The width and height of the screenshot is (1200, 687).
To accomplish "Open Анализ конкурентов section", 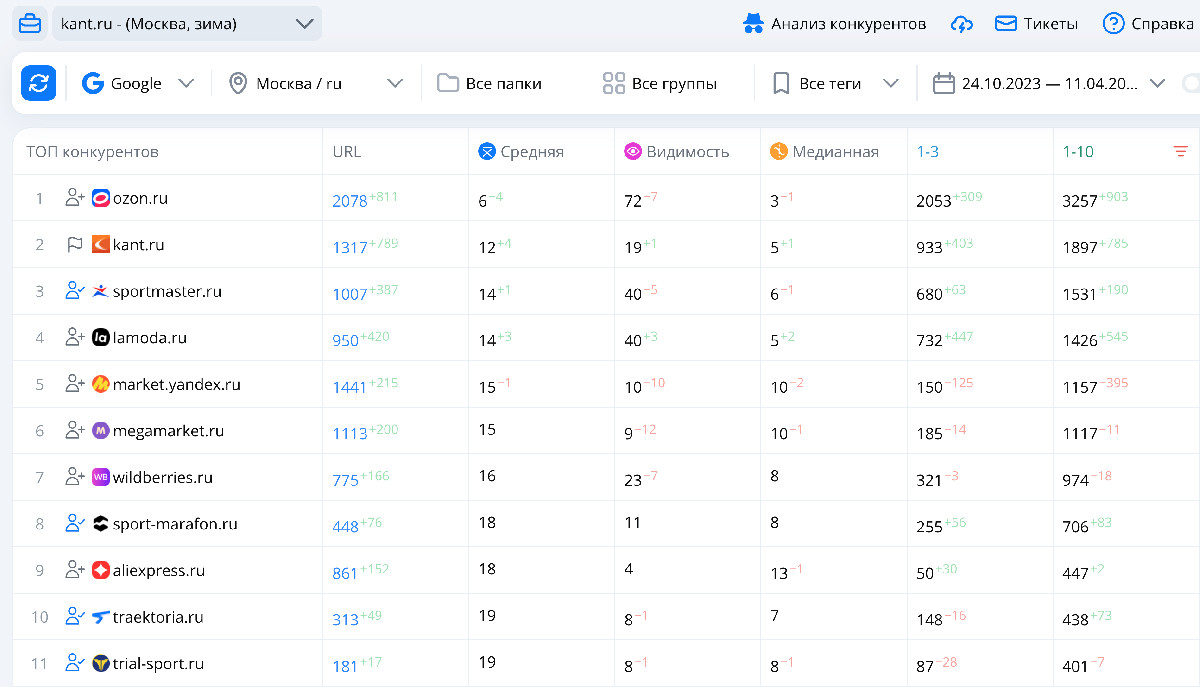I will (x=835, y=24).
